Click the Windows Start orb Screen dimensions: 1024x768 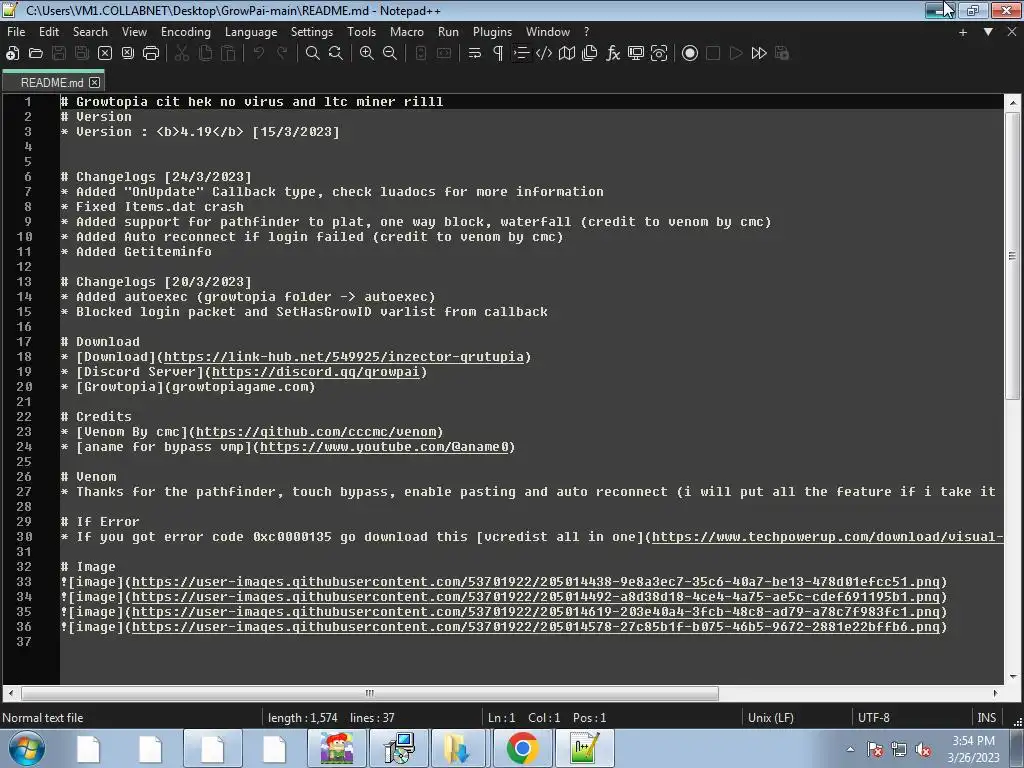(26, 748)
